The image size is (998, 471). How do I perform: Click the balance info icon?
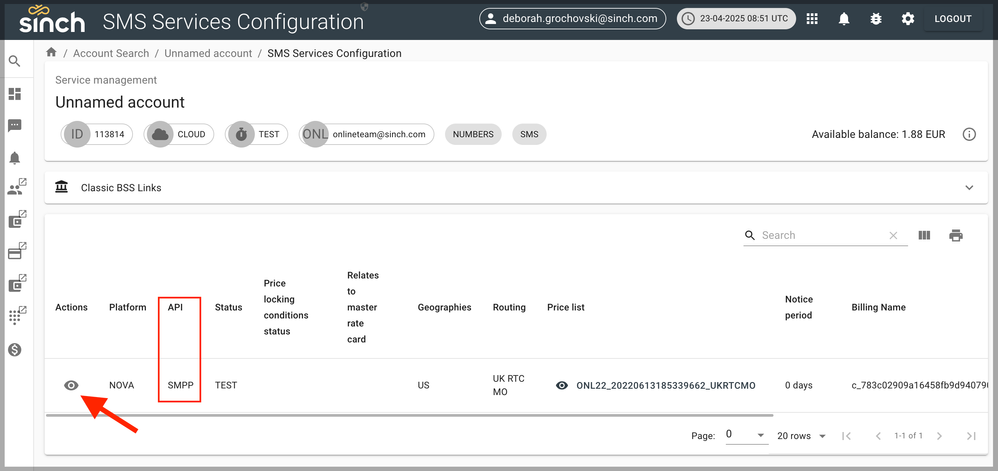pyautogui.click(x=969, y=134)
